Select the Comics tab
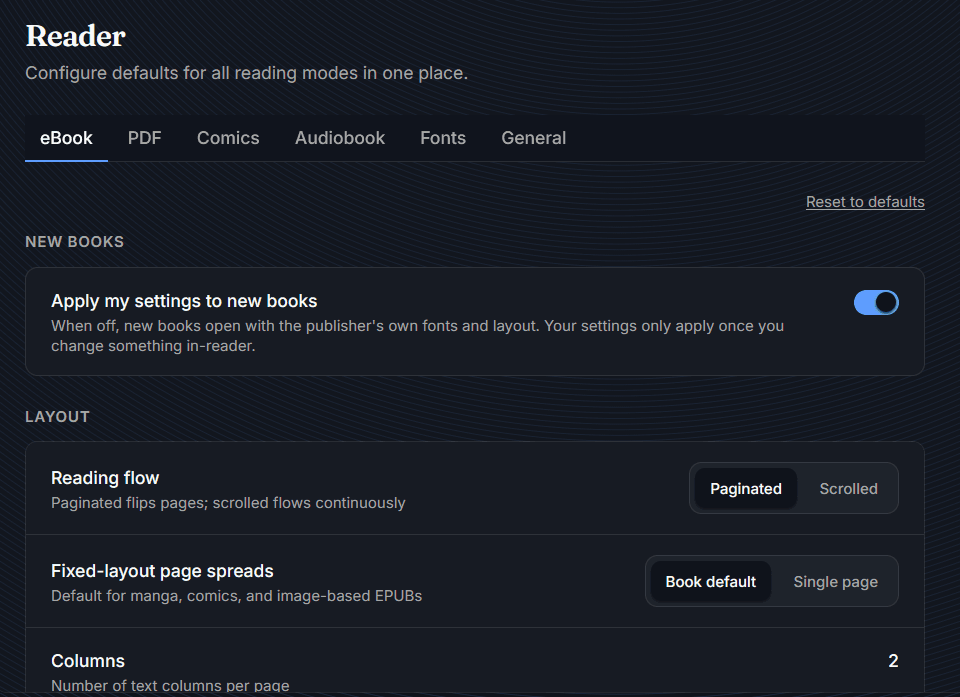The width and height of the screenshot is (960, 697). point(228,138)
